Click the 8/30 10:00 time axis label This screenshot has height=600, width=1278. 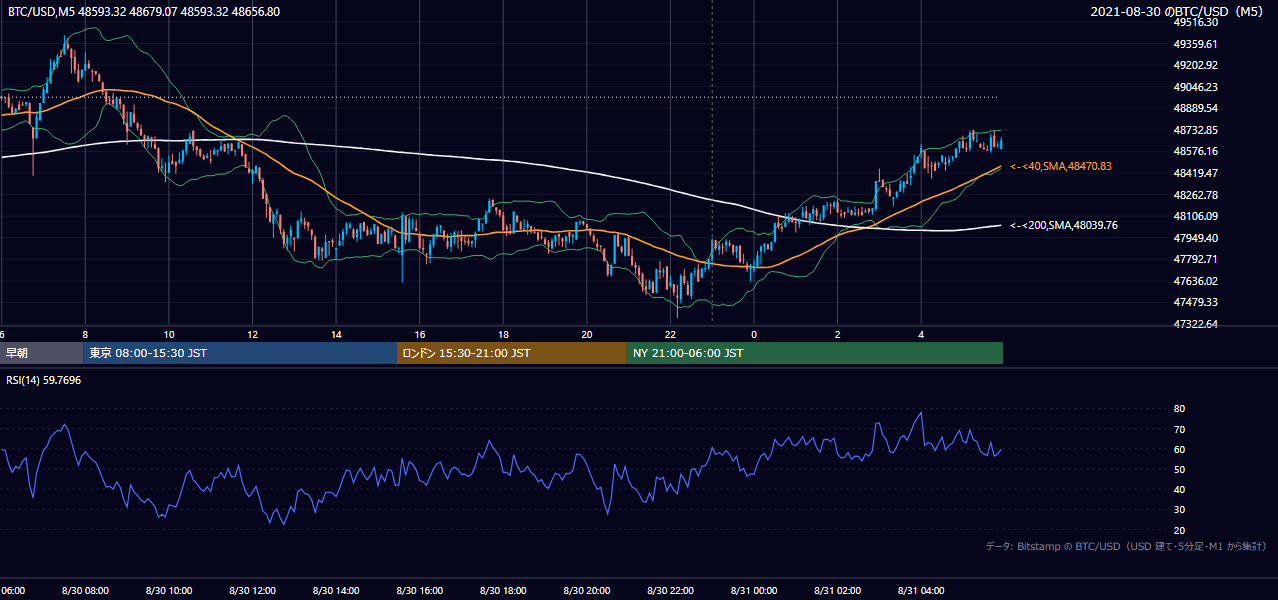[x=168, y=591]
